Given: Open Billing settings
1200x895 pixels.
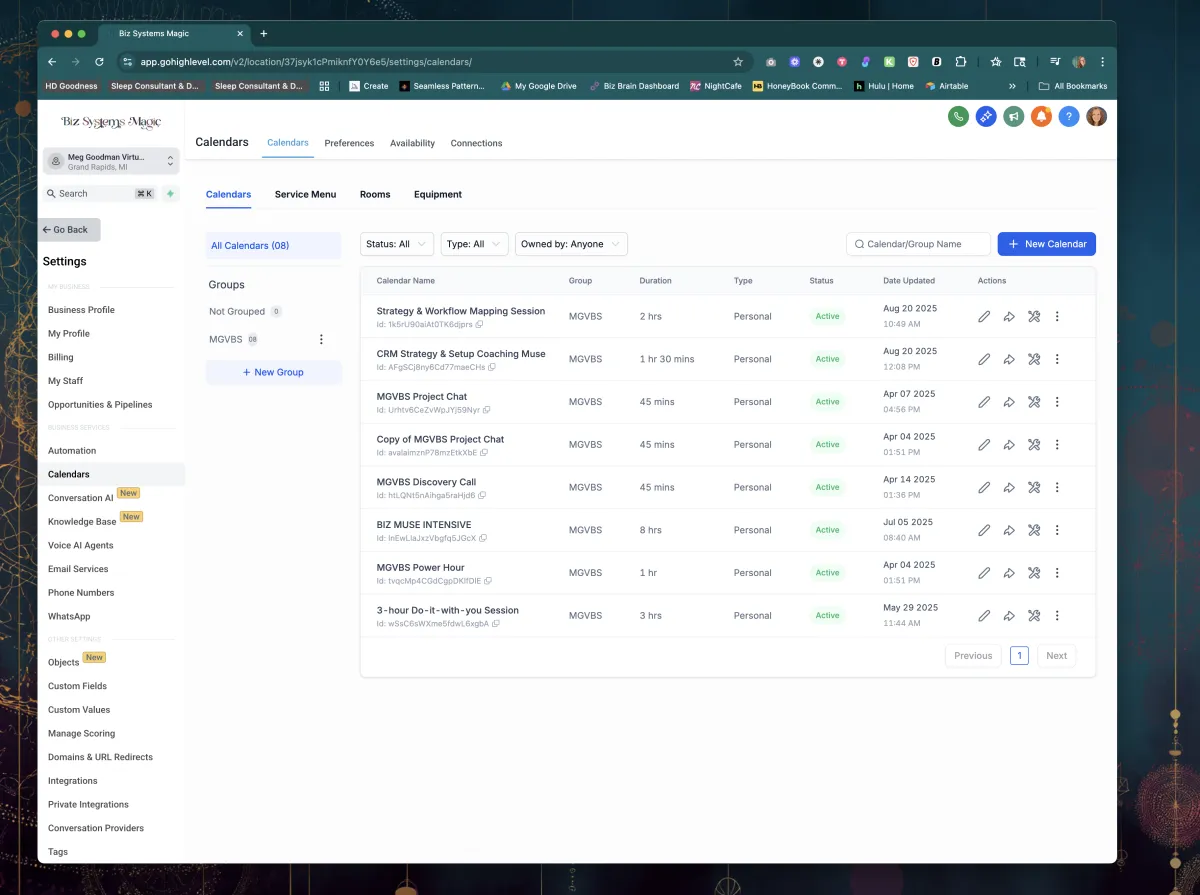Looking at the screenshot, I should pos(61,357).
